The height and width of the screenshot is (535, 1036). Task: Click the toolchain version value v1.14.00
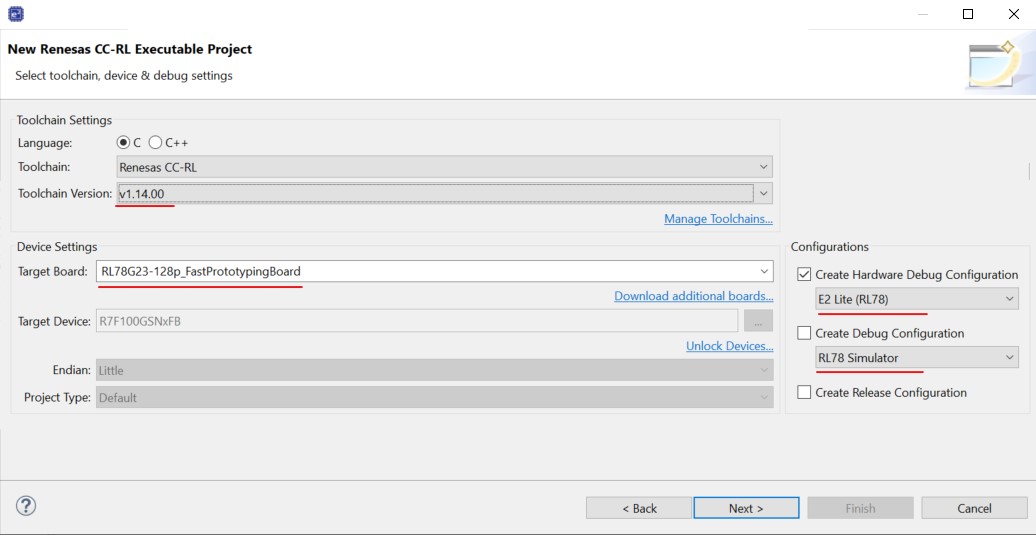click(141, 194)
